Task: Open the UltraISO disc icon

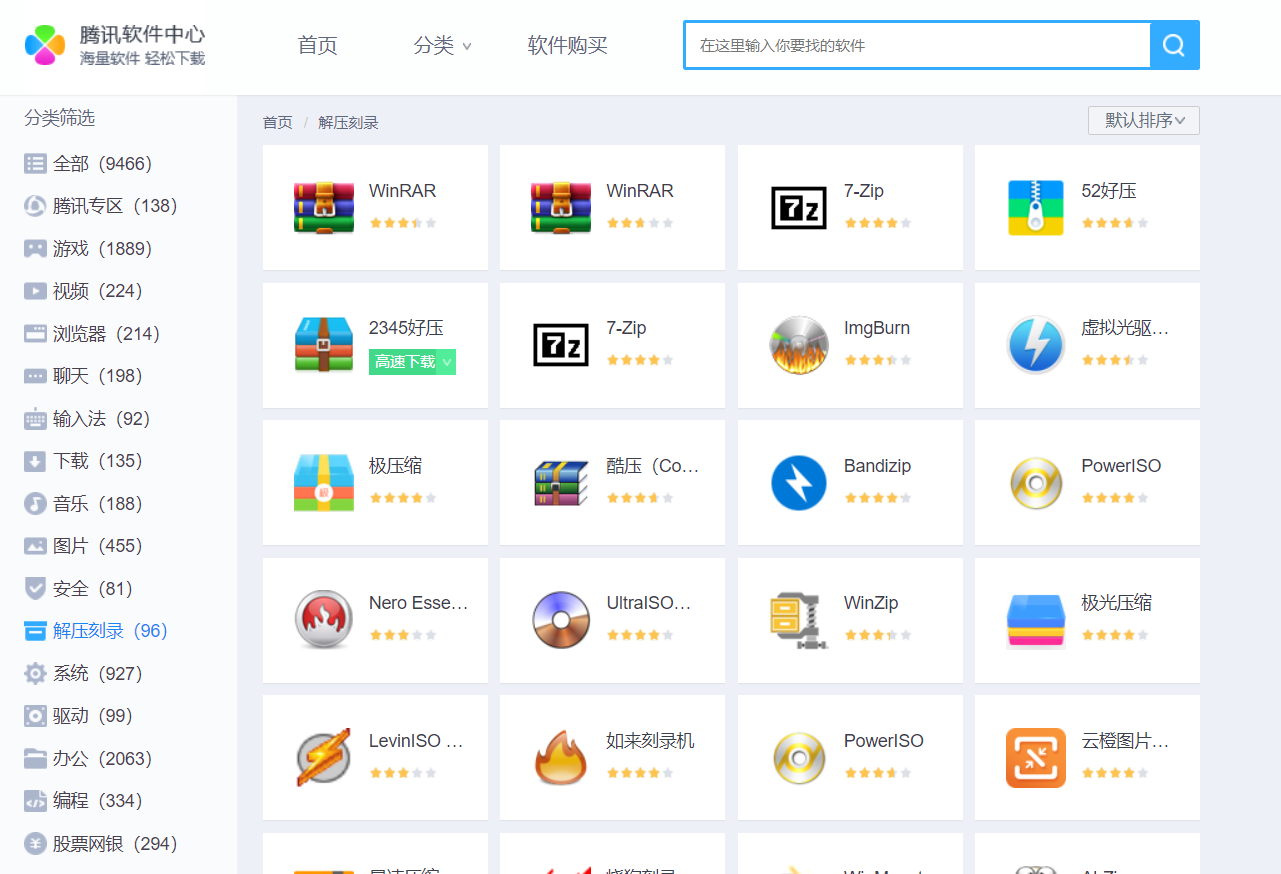Action: click(561, 620)
